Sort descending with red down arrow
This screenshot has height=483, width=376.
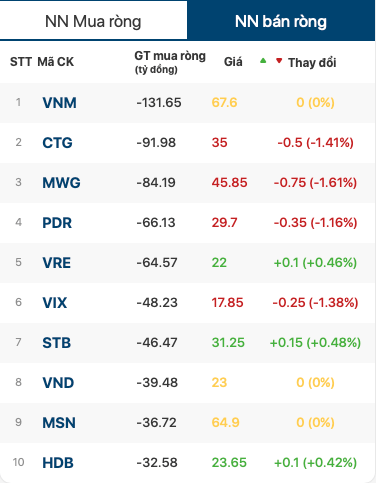coord(279,61)
